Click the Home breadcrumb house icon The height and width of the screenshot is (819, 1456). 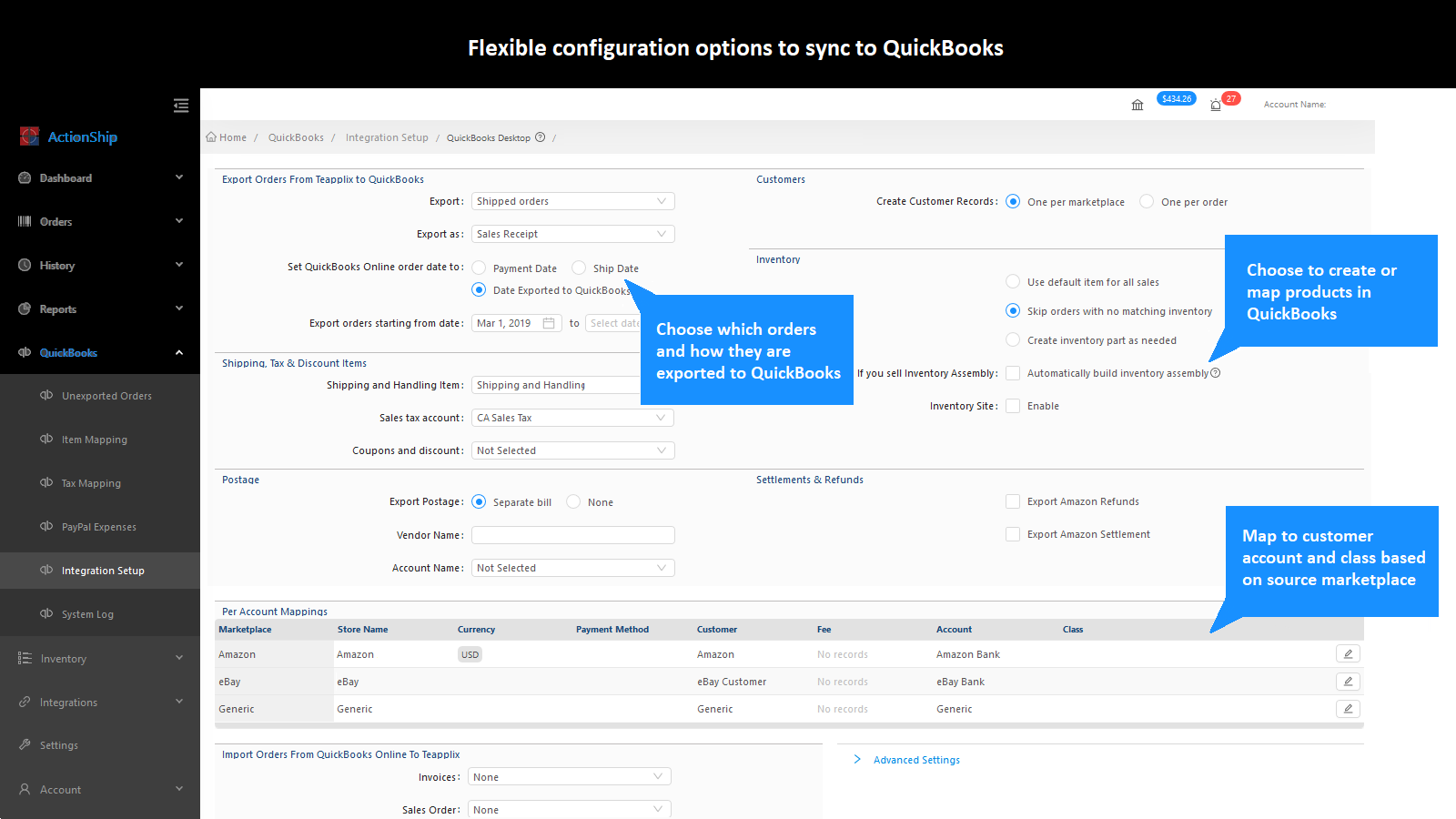point(211,137)
